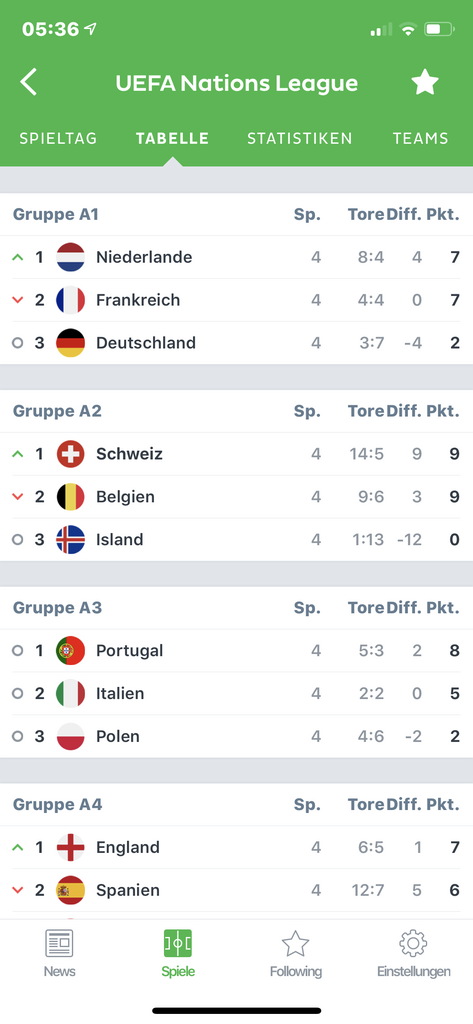Viewport: 473px width, 1024px height.
Task: Switch to the STATISTIKEN tab
Action: point(300,138)
